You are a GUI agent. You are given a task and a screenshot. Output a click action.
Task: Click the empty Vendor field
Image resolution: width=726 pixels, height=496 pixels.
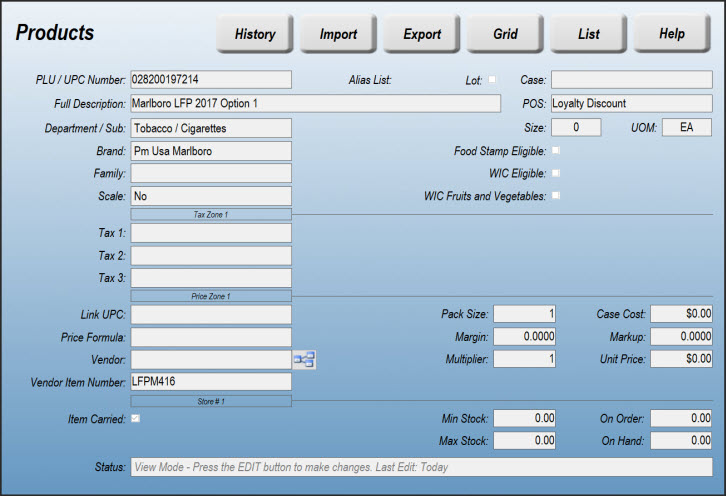click(x=211, y=359)
